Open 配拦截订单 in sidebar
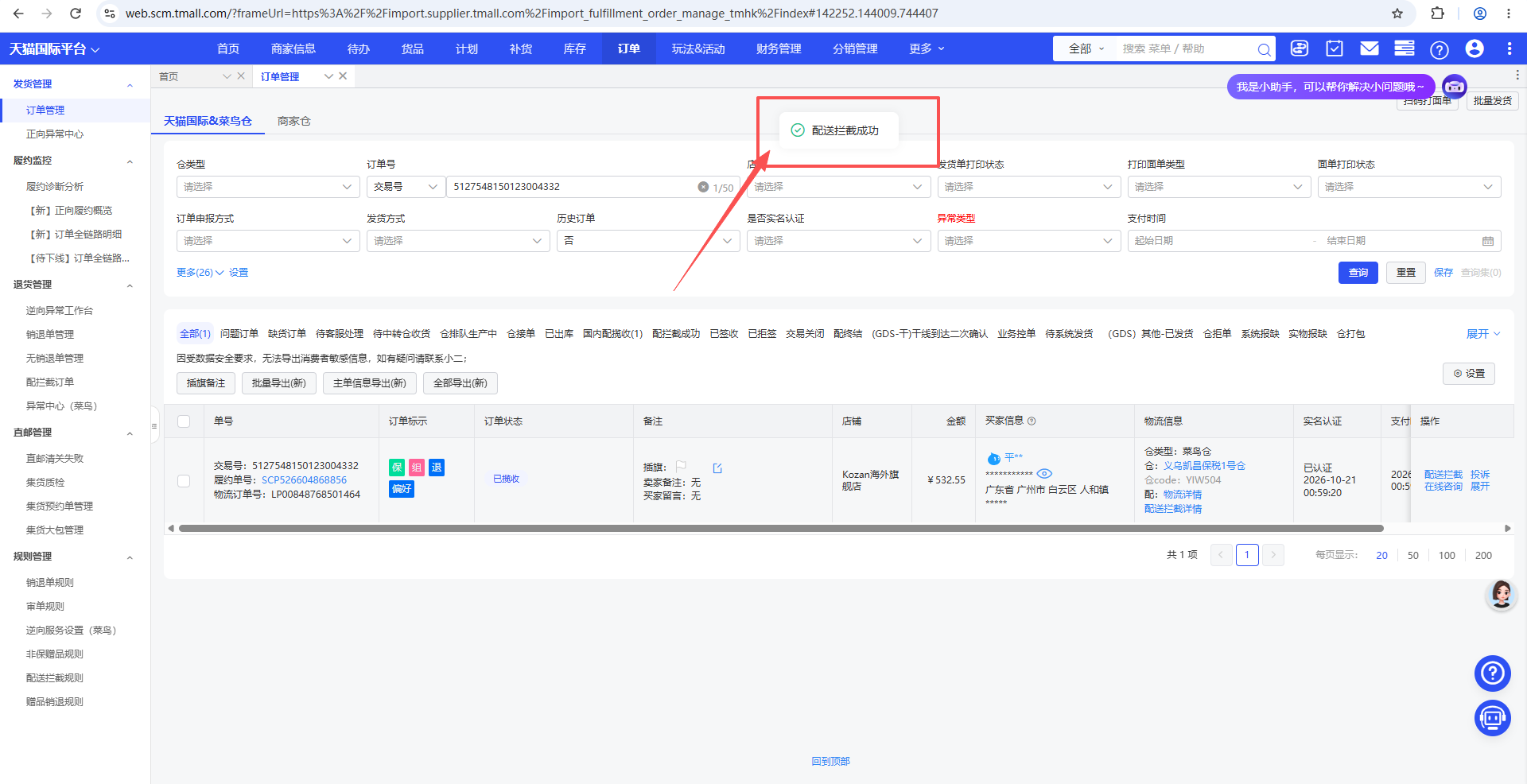This screenshot has width=1527, height=784. (x=49, y=382)
